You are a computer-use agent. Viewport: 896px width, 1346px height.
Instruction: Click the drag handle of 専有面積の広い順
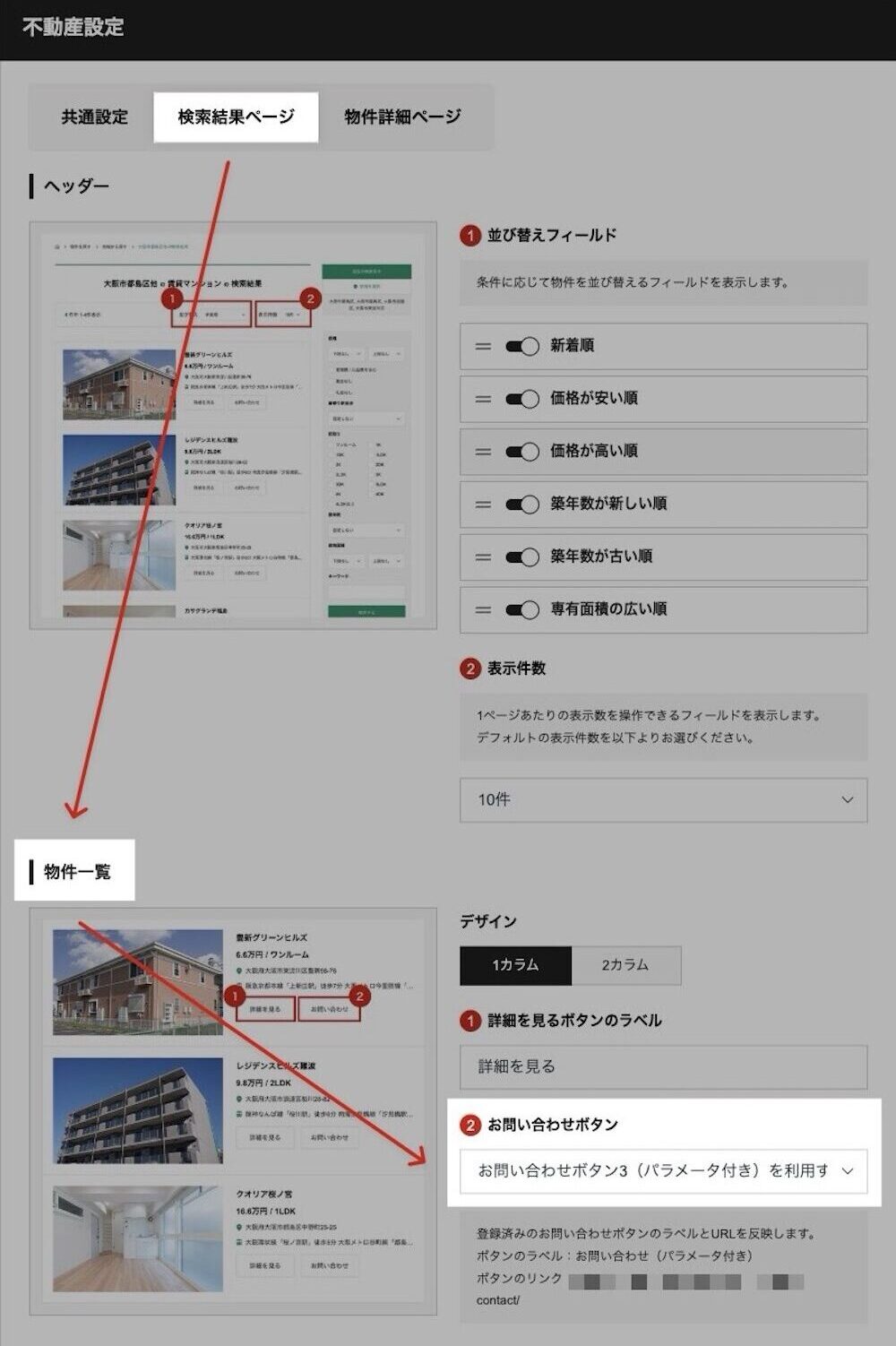click(x=483, y=610)
